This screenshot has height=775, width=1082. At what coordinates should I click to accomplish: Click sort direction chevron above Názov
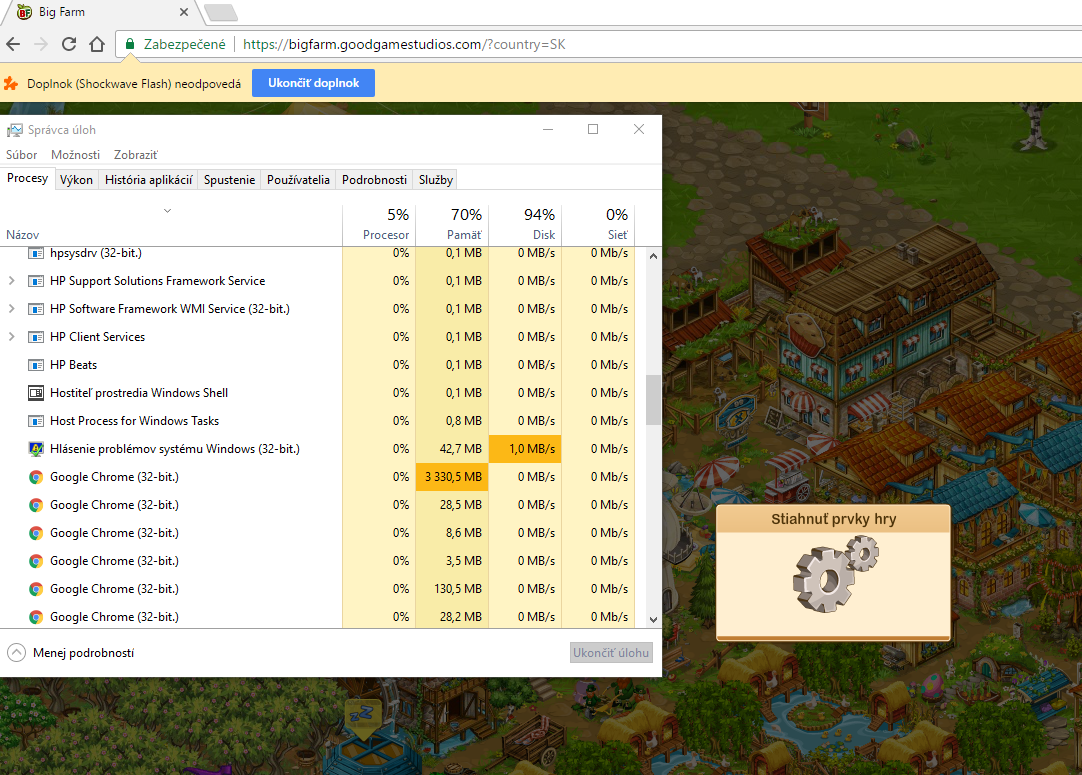[x=167, y=210]
